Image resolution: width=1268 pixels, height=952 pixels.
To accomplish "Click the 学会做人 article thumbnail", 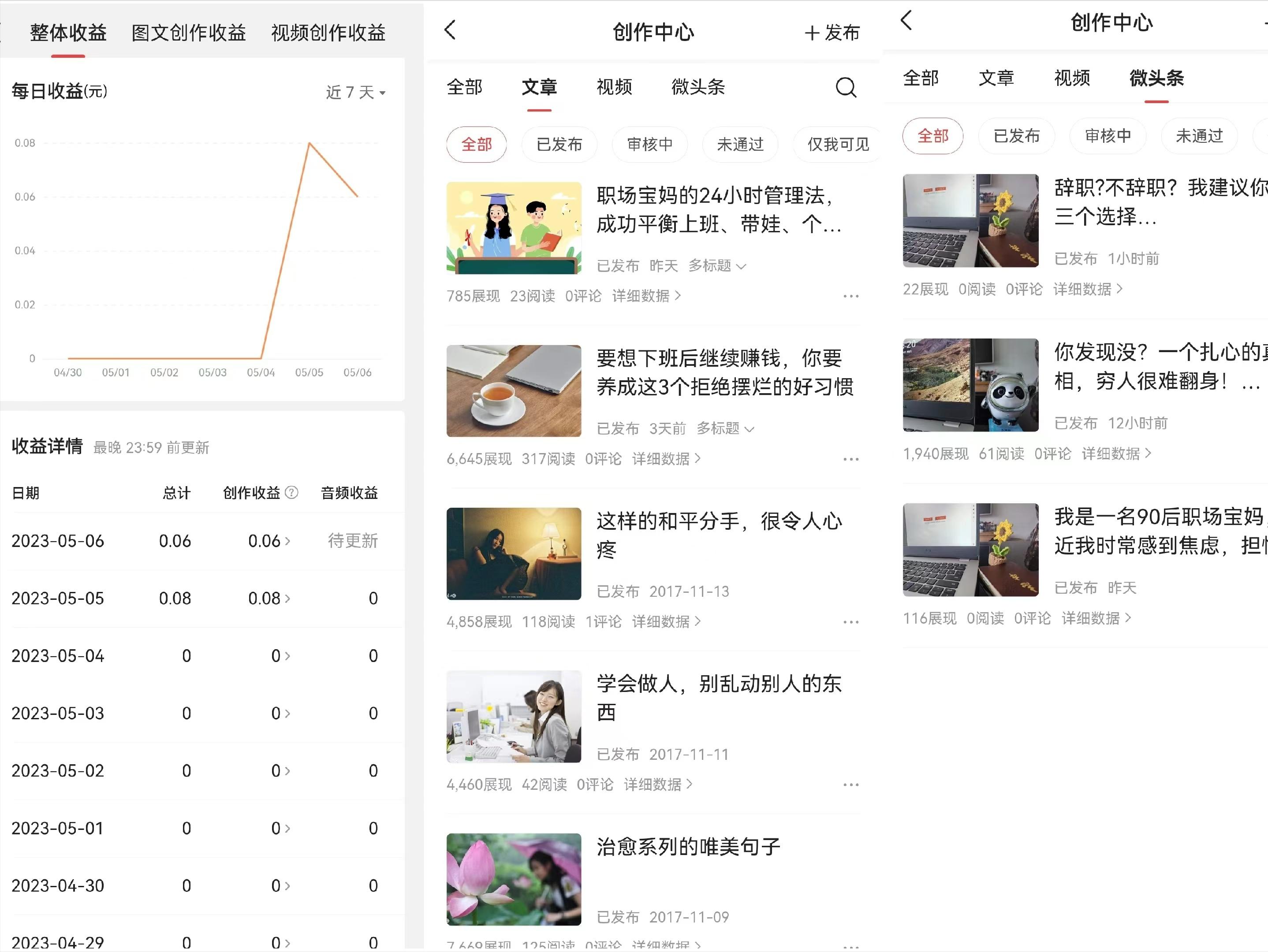I will 514,717.
